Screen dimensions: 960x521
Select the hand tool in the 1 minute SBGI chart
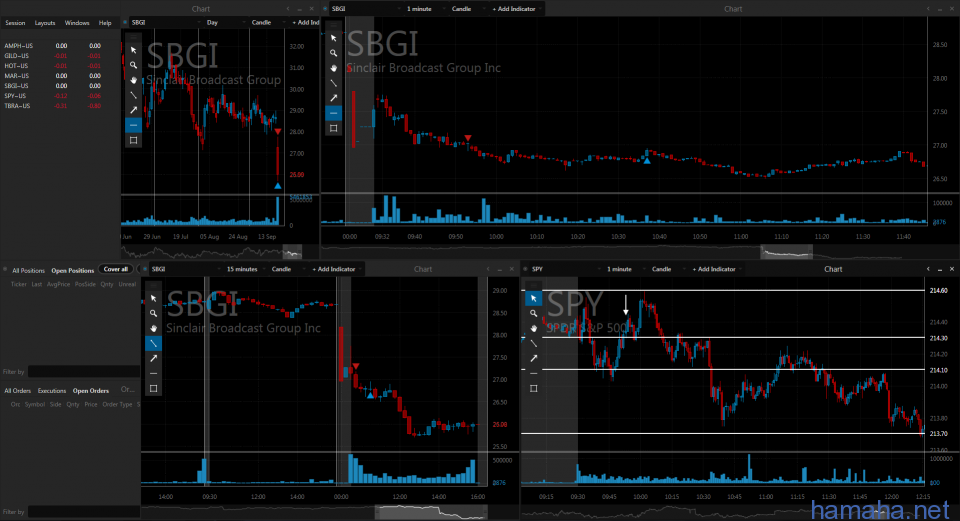(x=334, y=68)
